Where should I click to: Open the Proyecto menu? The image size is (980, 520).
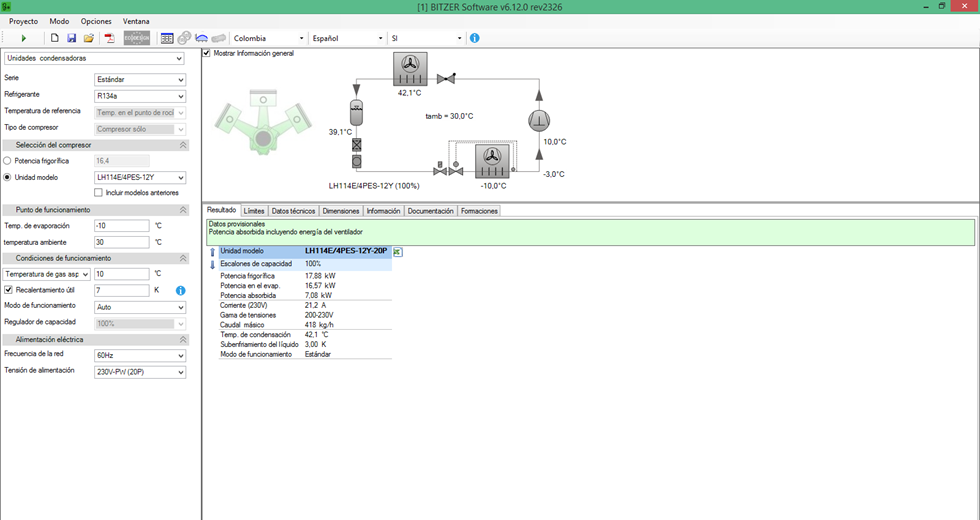(23, 21)
